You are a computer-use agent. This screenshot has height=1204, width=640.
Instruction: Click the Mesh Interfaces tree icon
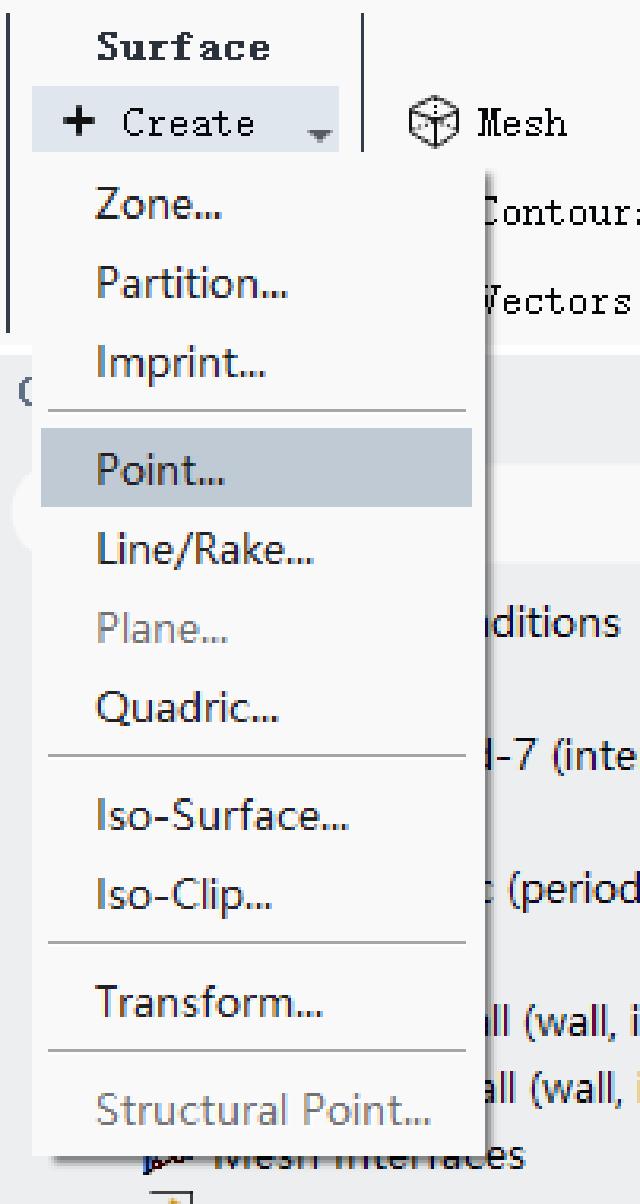click(154, 1163)
